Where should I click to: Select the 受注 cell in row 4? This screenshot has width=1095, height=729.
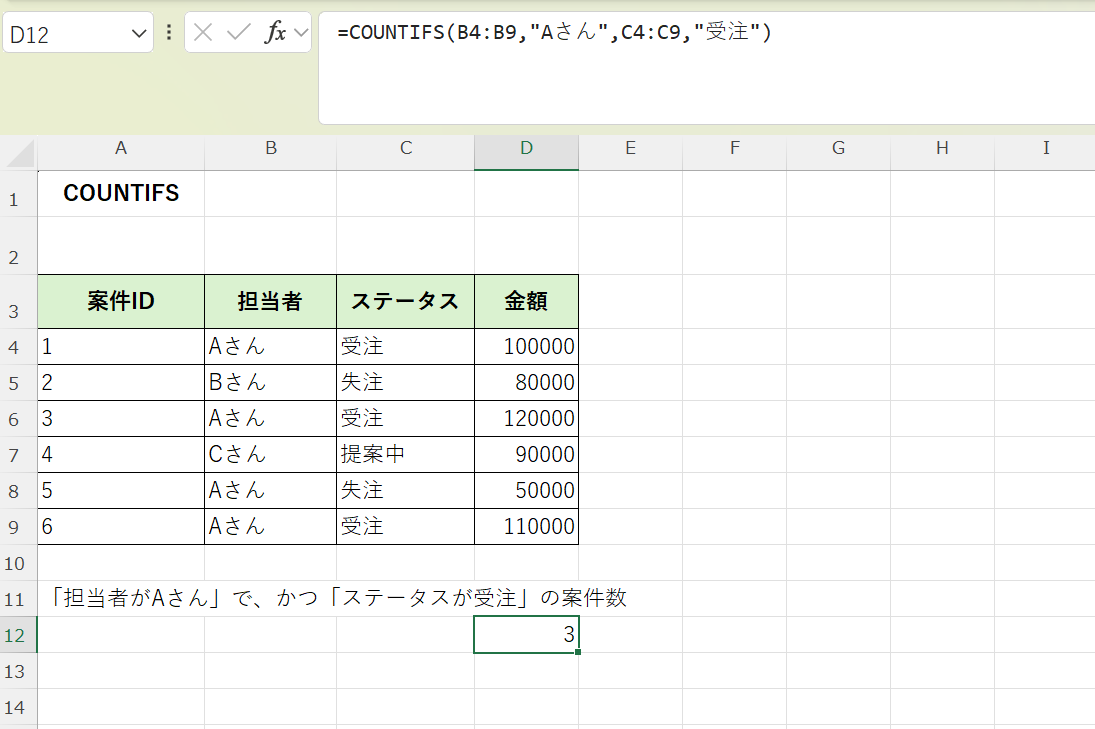405,346
